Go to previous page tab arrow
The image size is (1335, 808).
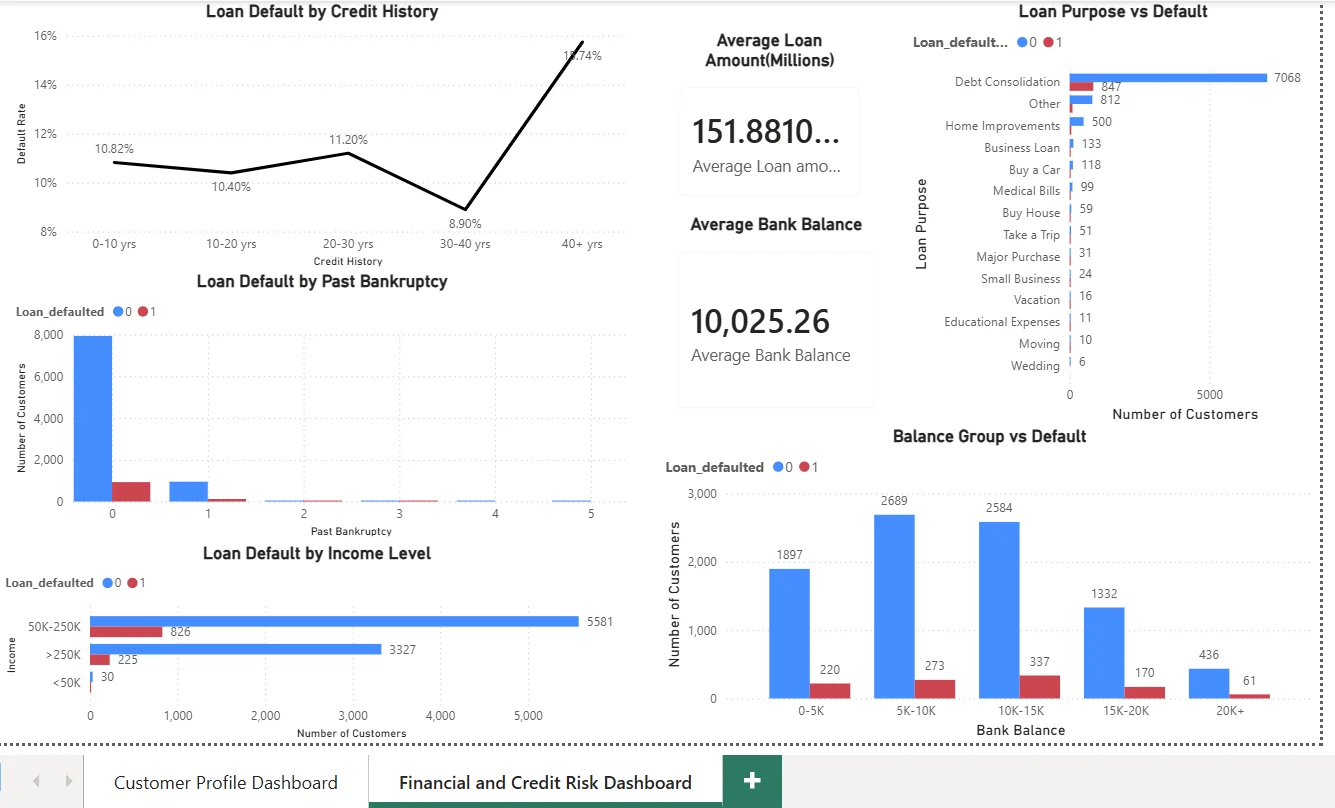(x=36, y=781)
